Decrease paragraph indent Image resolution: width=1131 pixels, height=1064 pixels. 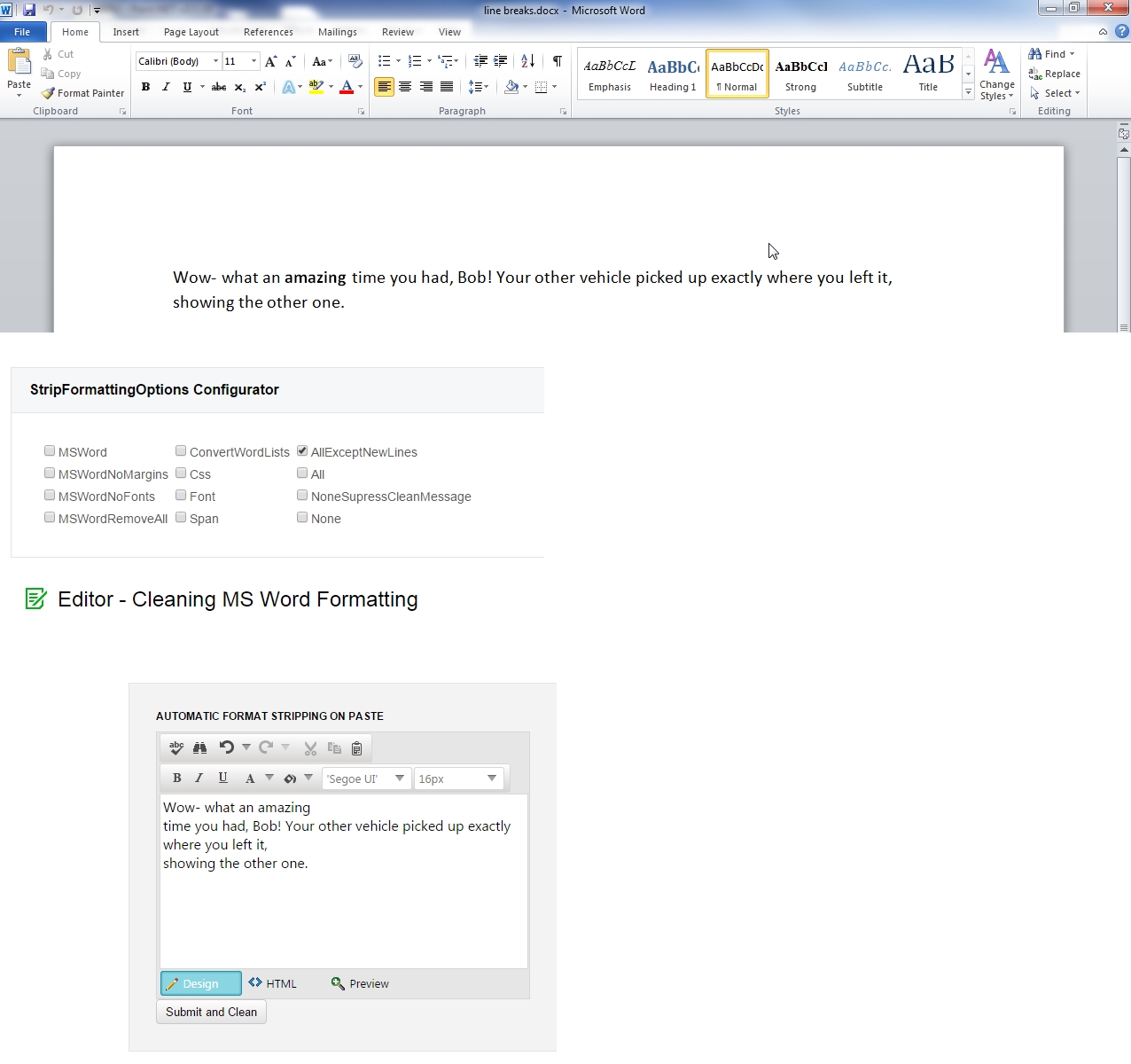tap(480, 61)
